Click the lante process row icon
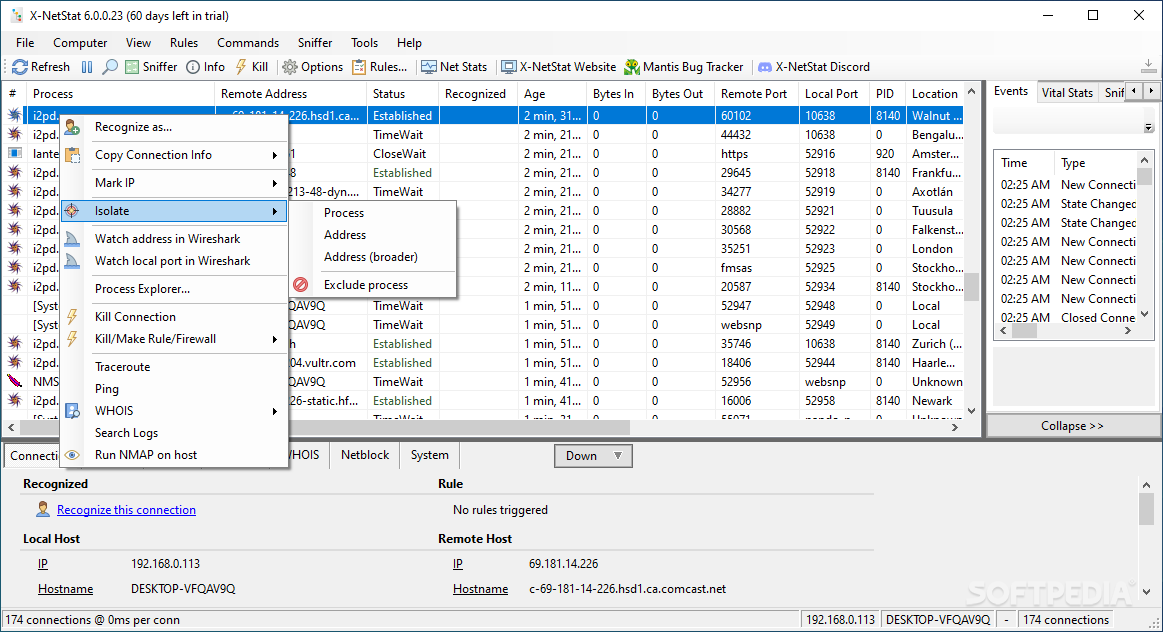The width and height of the screenshot is (1163, 632). tap(14, 154)
